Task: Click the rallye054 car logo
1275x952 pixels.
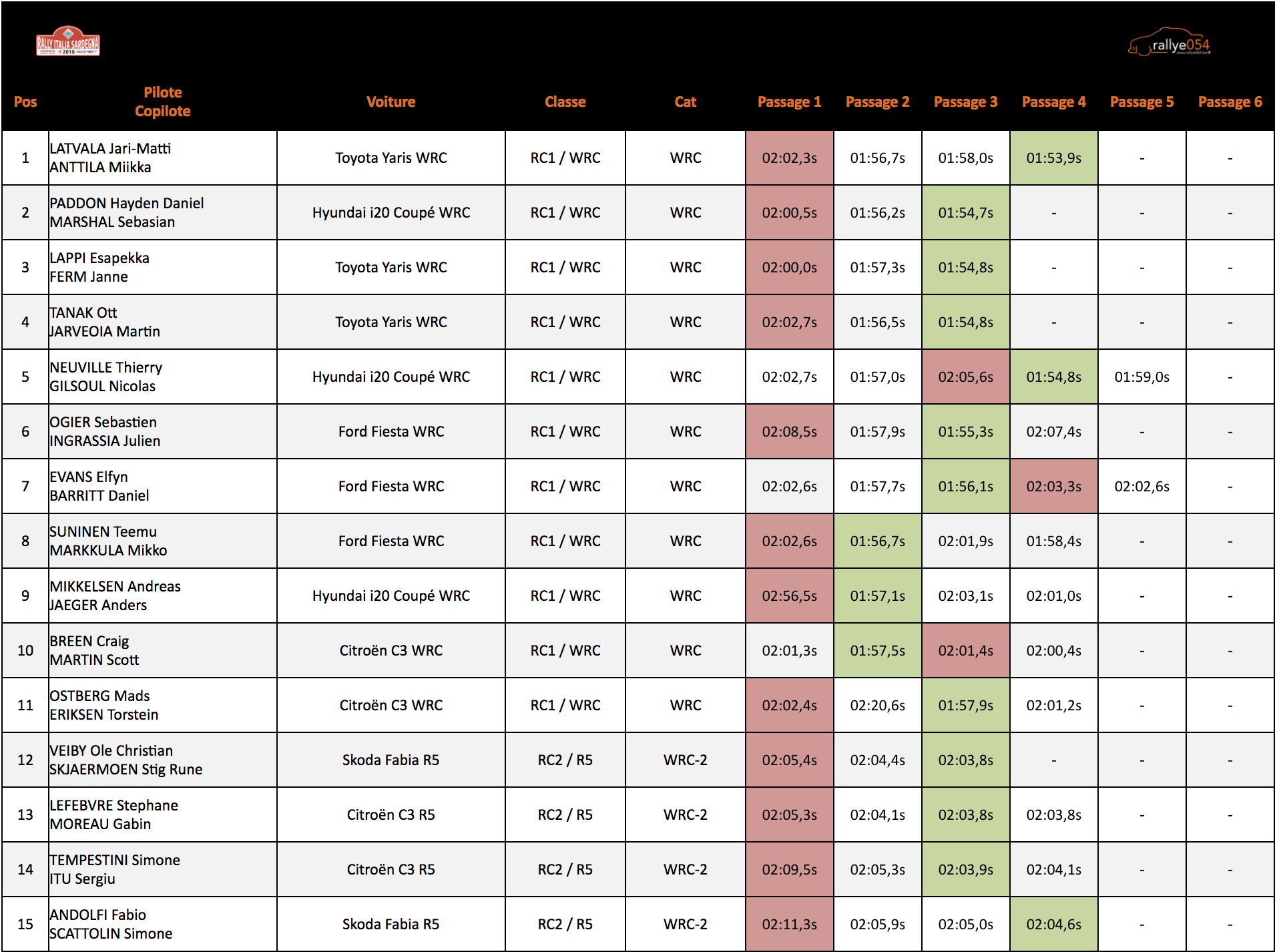Action: (1169, 43)
